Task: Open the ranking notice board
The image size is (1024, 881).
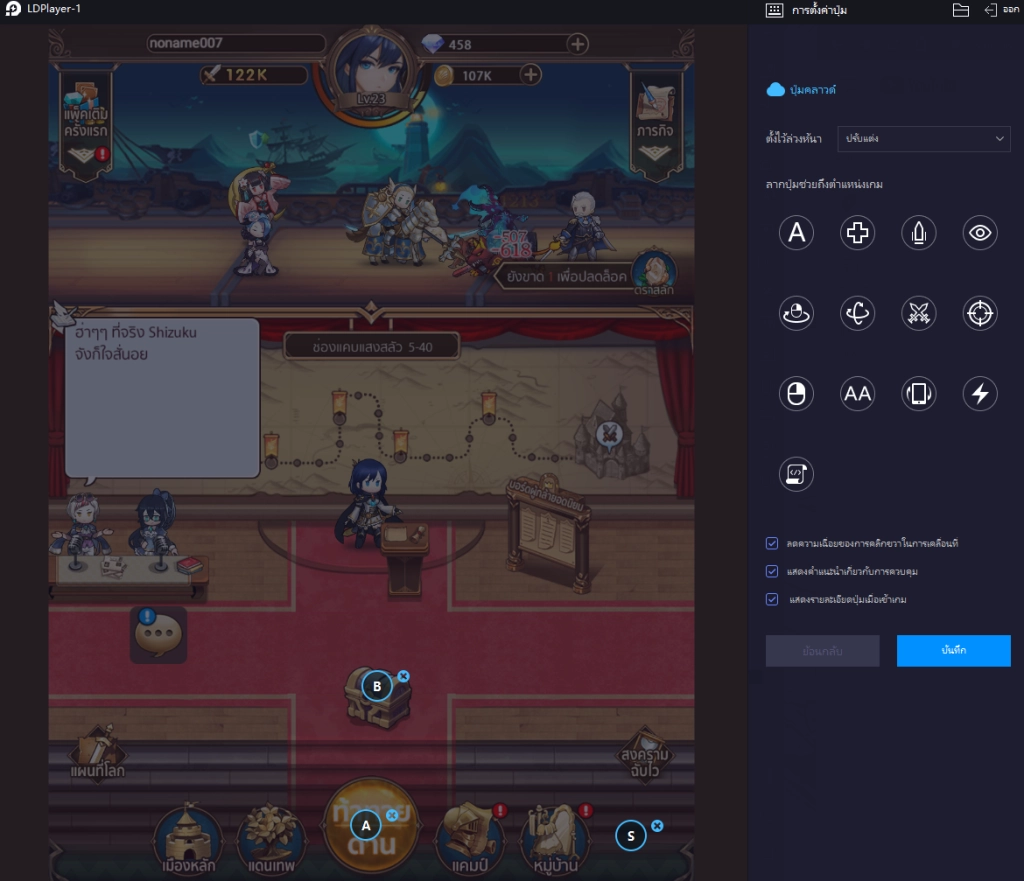Action: pos(547,532)
